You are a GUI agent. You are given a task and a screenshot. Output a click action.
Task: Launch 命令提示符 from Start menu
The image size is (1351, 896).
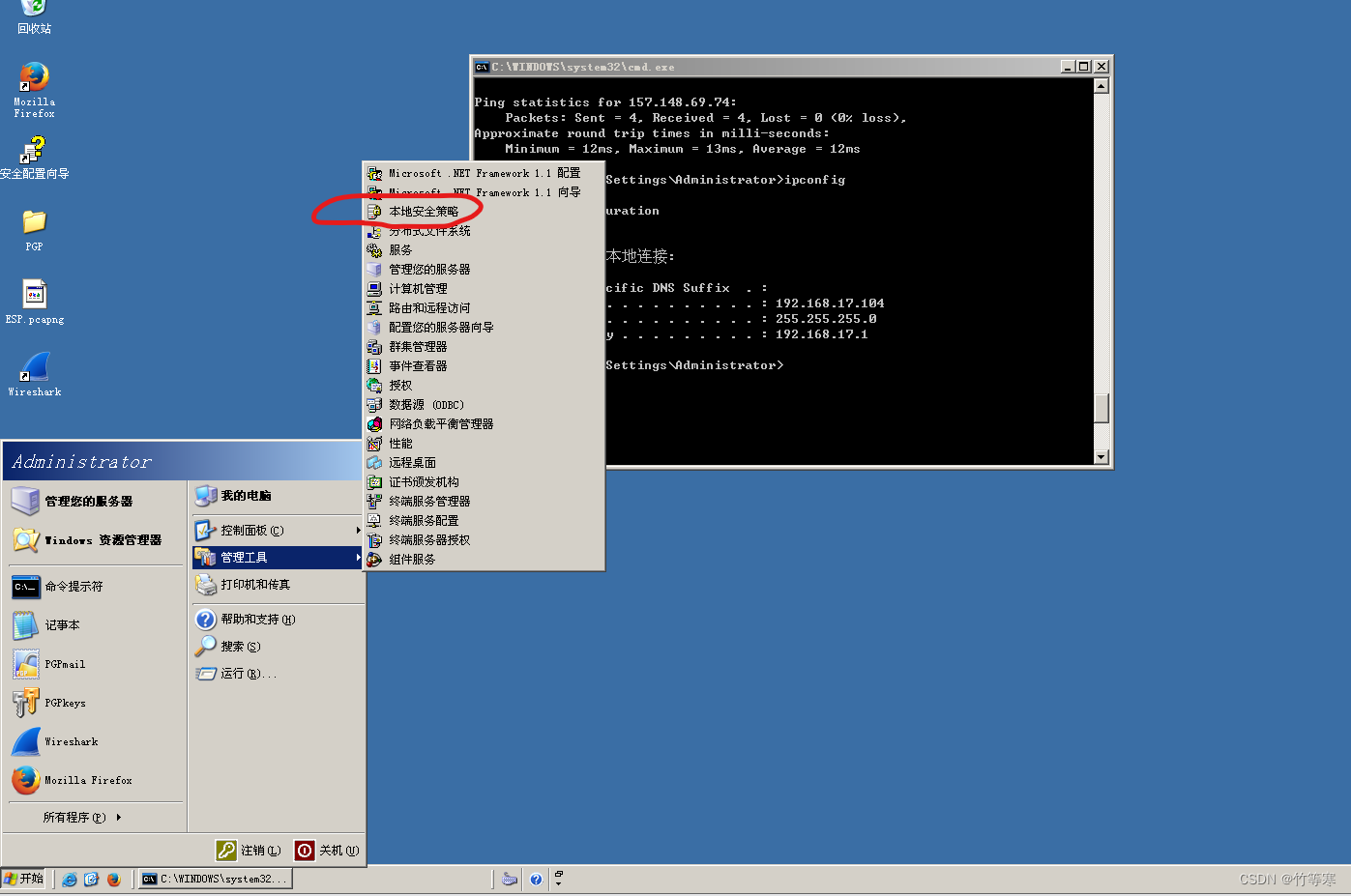coord(95,587)
